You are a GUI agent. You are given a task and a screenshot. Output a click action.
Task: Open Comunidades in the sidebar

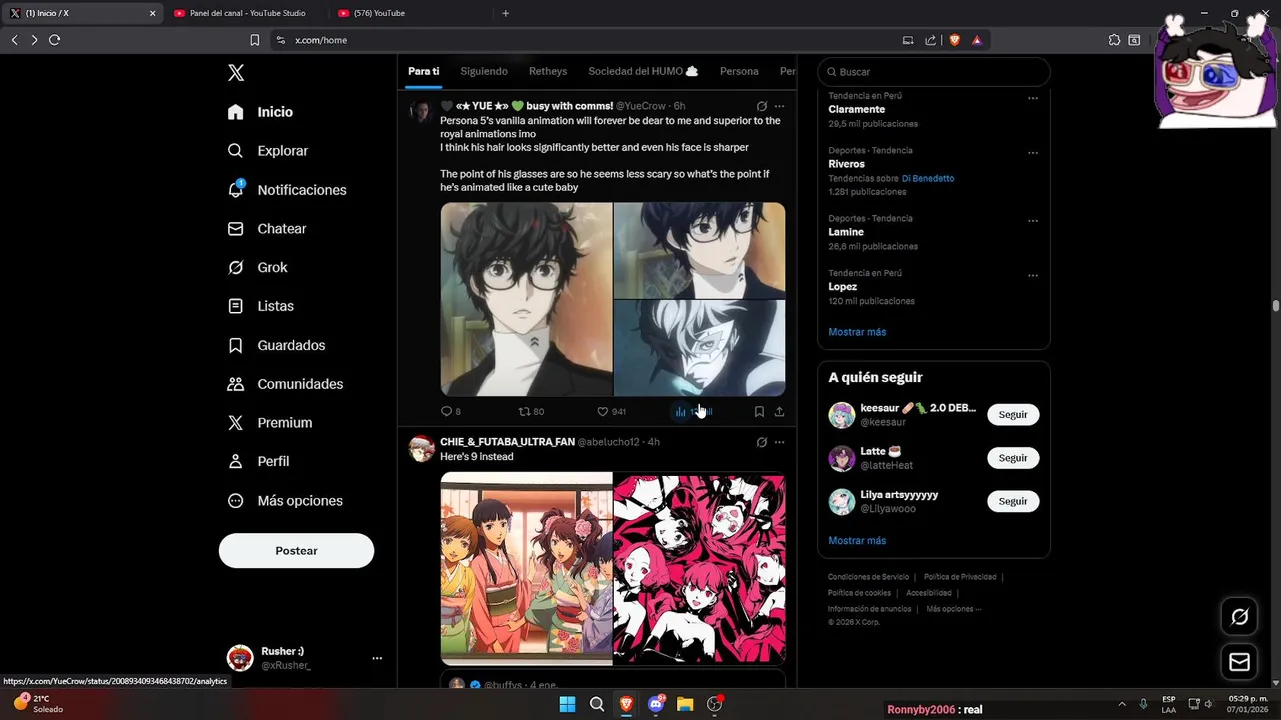click(285, 384)
